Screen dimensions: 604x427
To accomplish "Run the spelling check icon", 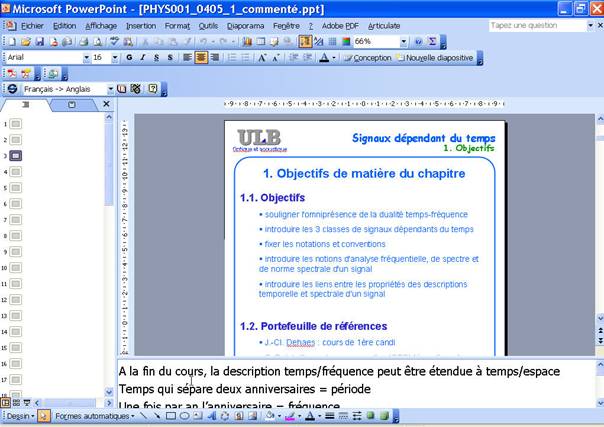I will coord(114,42).
